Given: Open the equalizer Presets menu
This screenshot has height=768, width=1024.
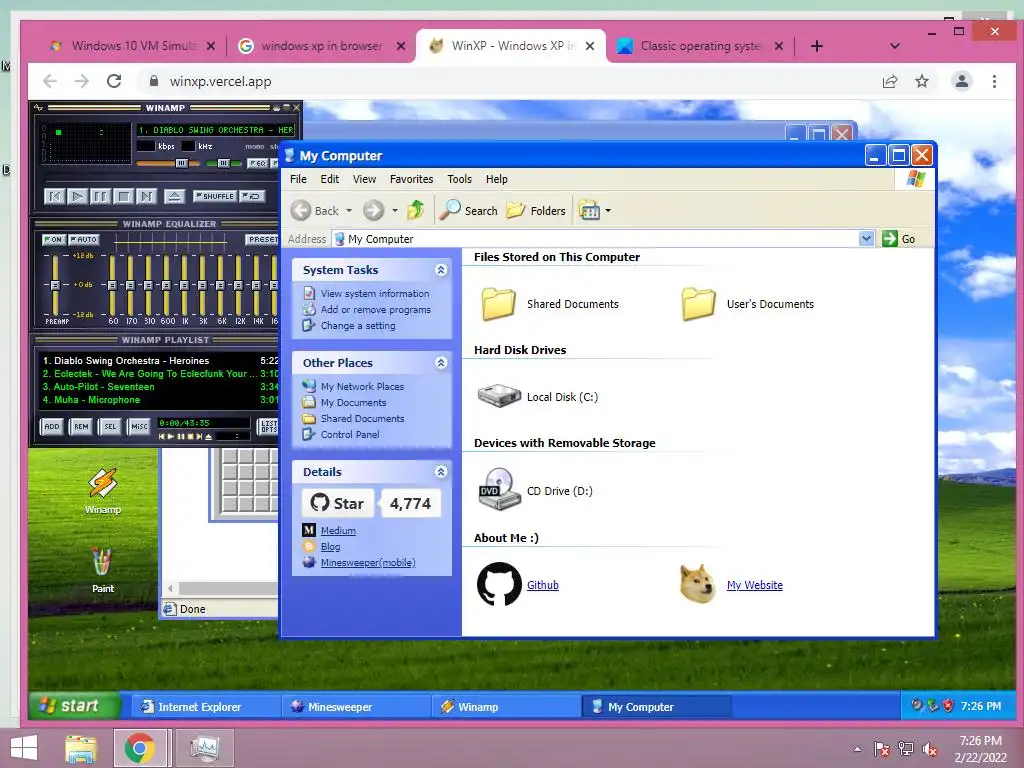Looking at the screenshot, I should coord(263,239).
